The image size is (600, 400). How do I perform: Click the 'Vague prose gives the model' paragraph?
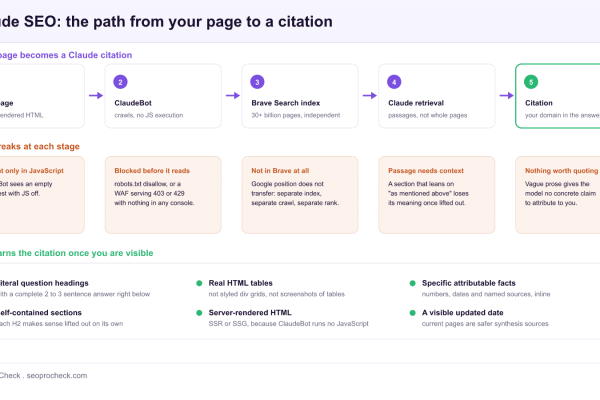click(x=560, y=193)
